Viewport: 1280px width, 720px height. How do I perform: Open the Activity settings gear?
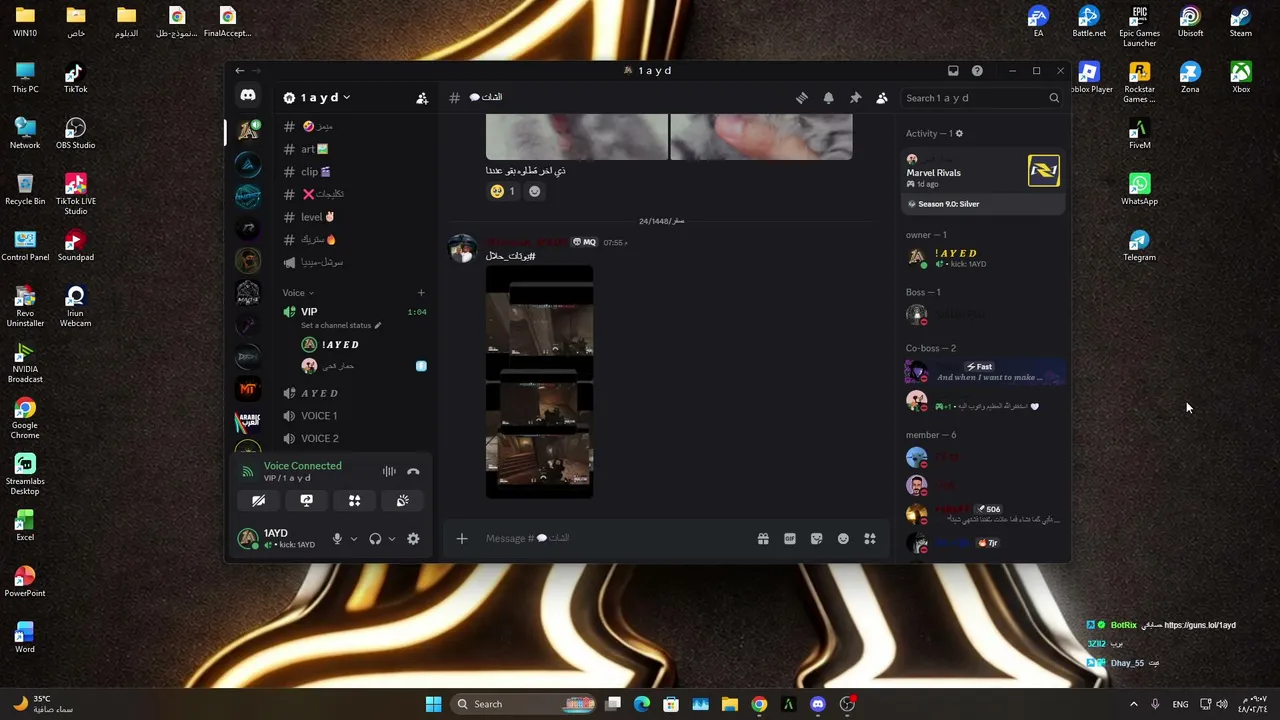[x=959, y=133]
